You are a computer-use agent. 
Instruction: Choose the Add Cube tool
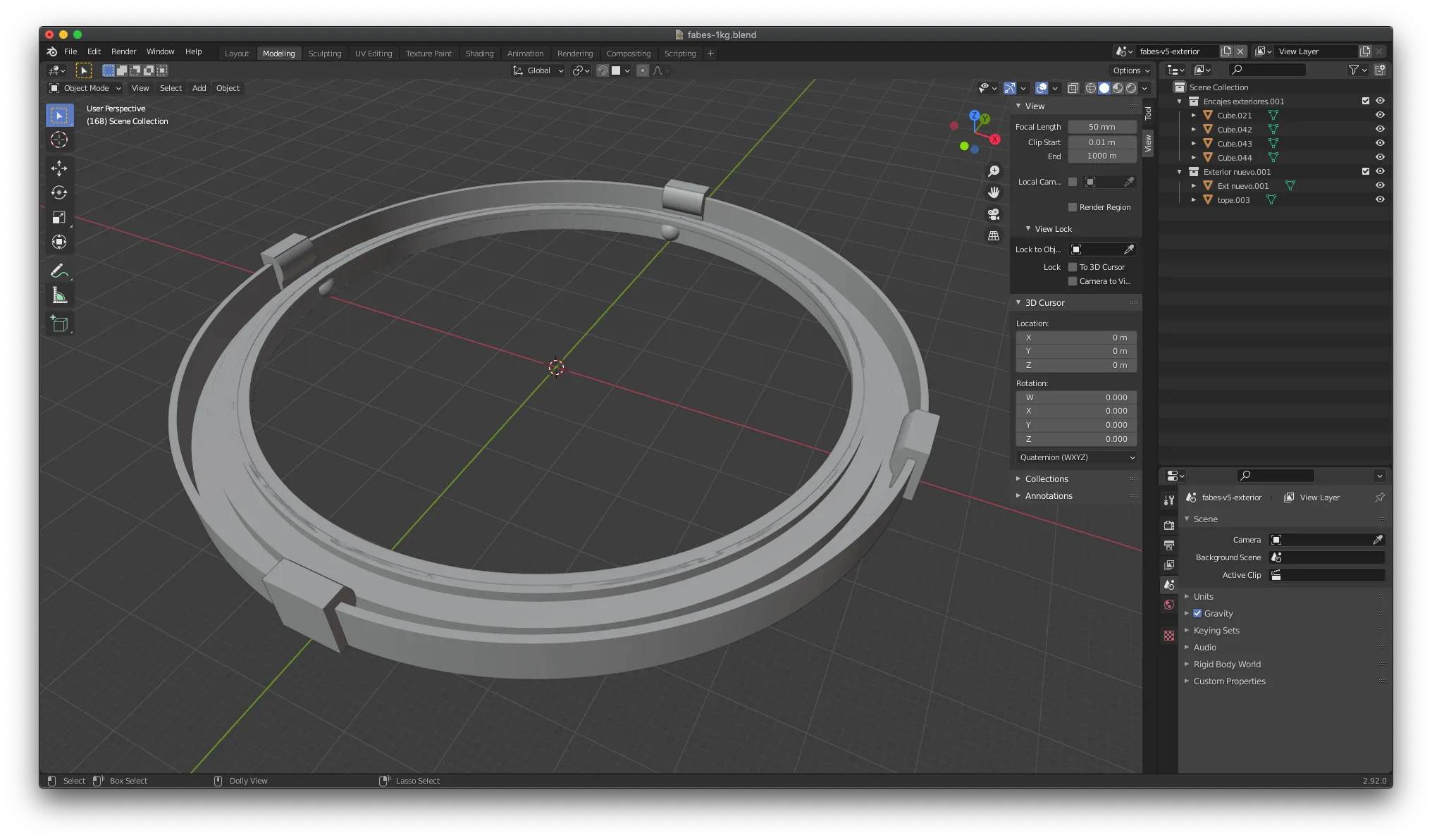[x=59, y=323]
